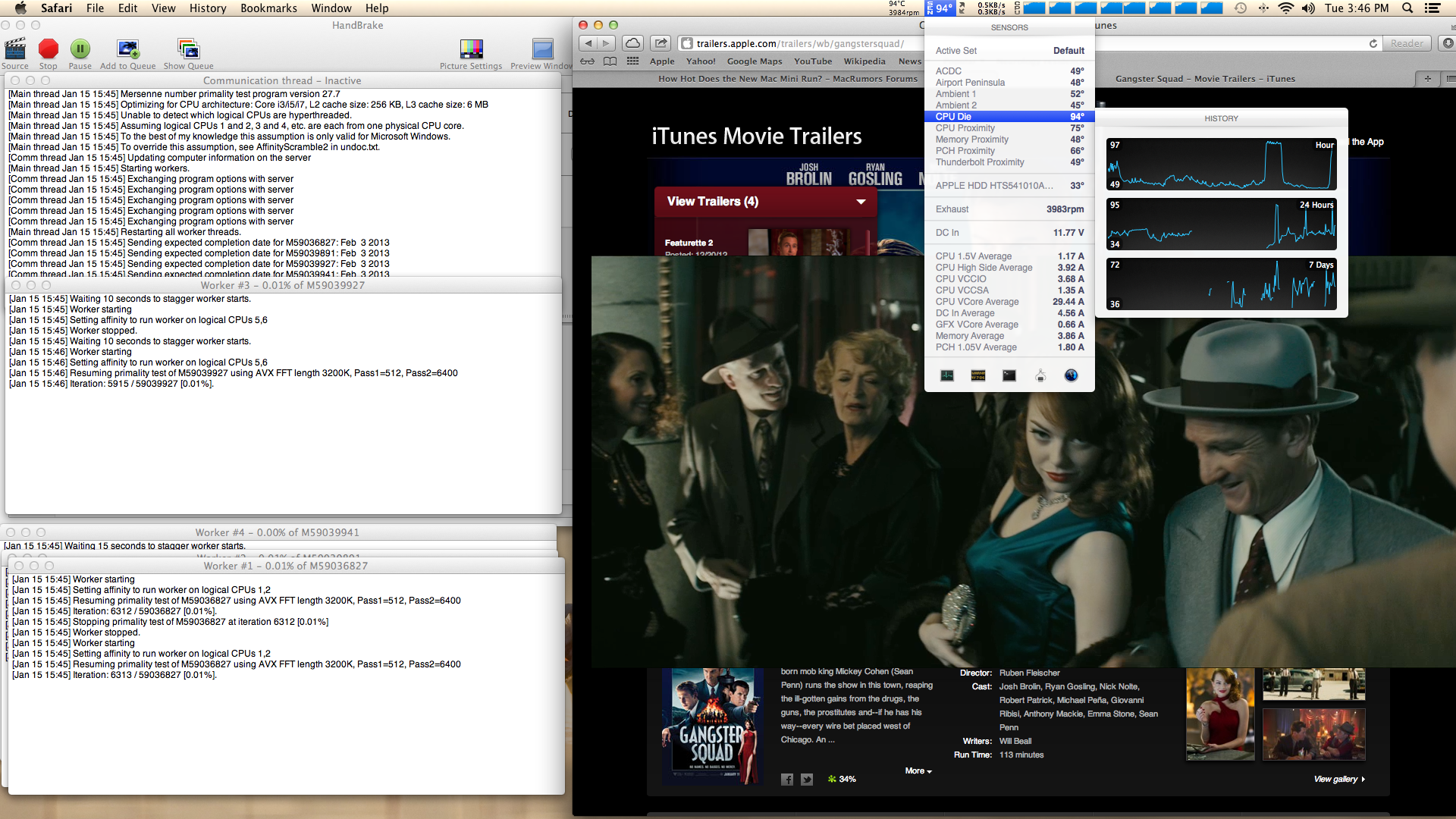The width and height of the screenshot is (1456, 819).
Task: Click the Add to Queue icon
Action: 127,49
